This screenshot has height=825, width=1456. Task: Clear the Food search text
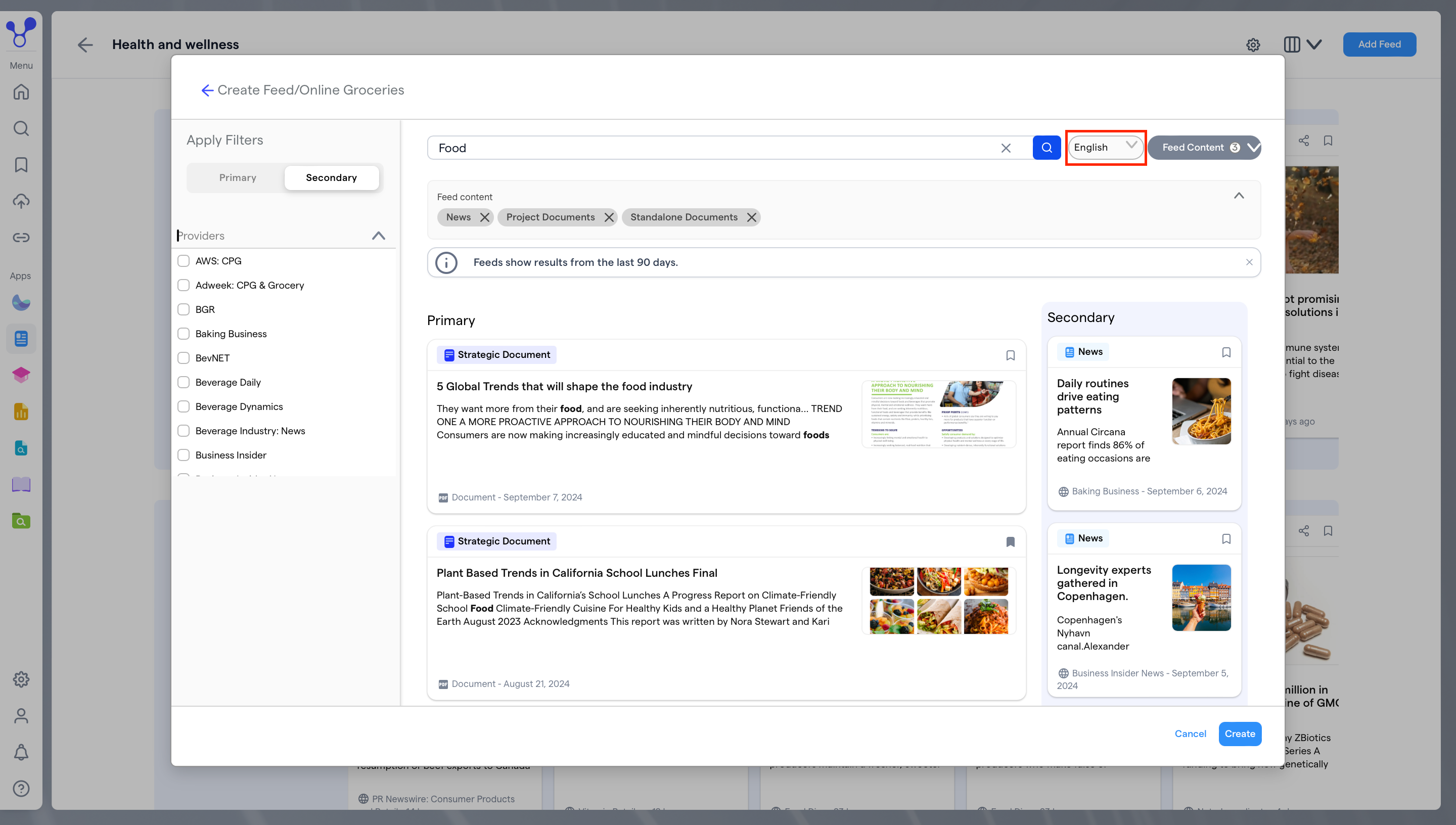point(1006,148)
